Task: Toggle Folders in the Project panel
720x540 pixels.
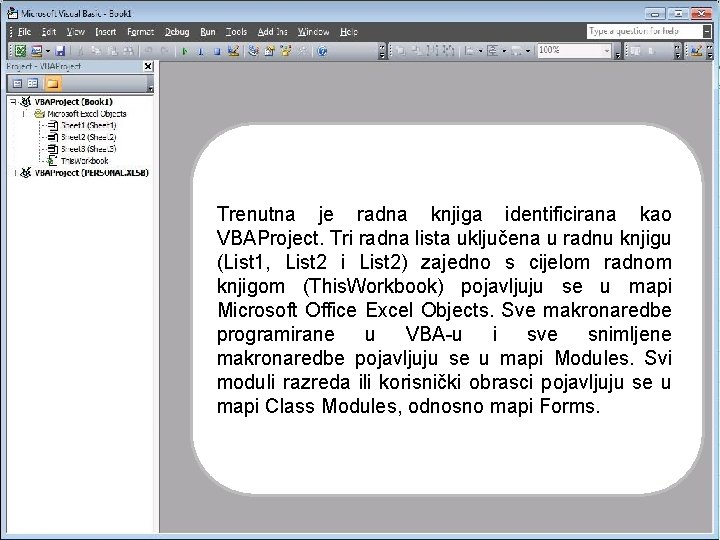Action: 52,84
